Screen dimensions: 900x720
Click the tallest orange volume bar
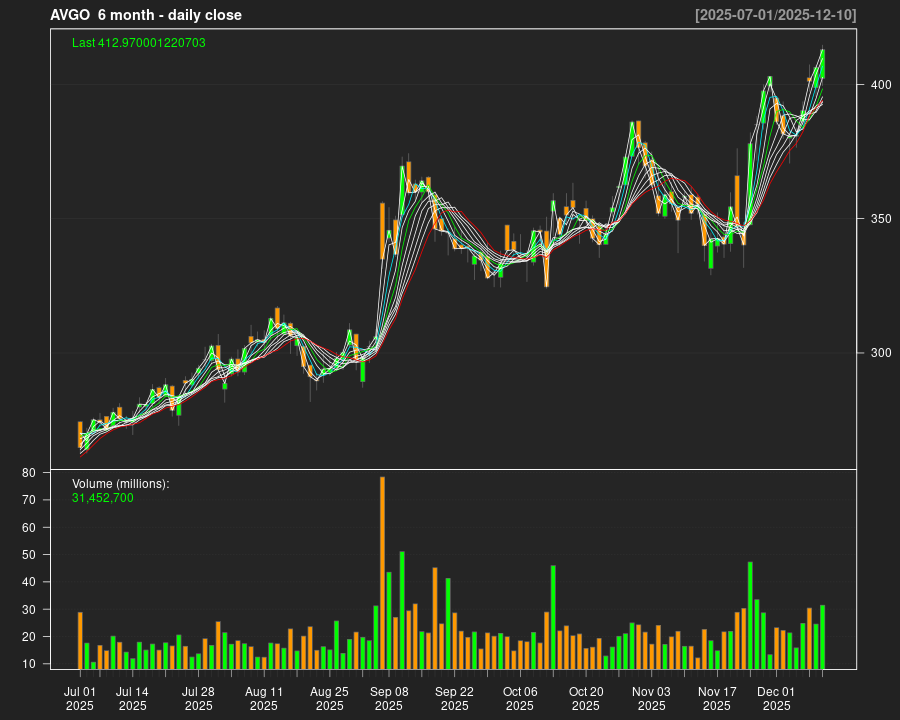[382, 572]
